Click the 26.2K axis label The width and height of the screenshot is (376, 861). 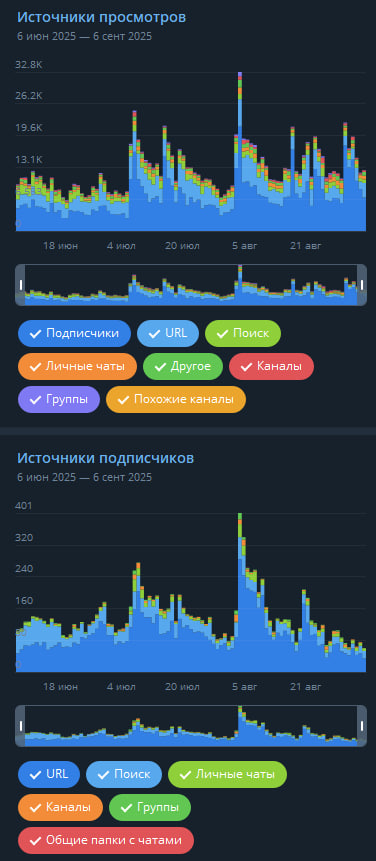click(x=29, y=96)
